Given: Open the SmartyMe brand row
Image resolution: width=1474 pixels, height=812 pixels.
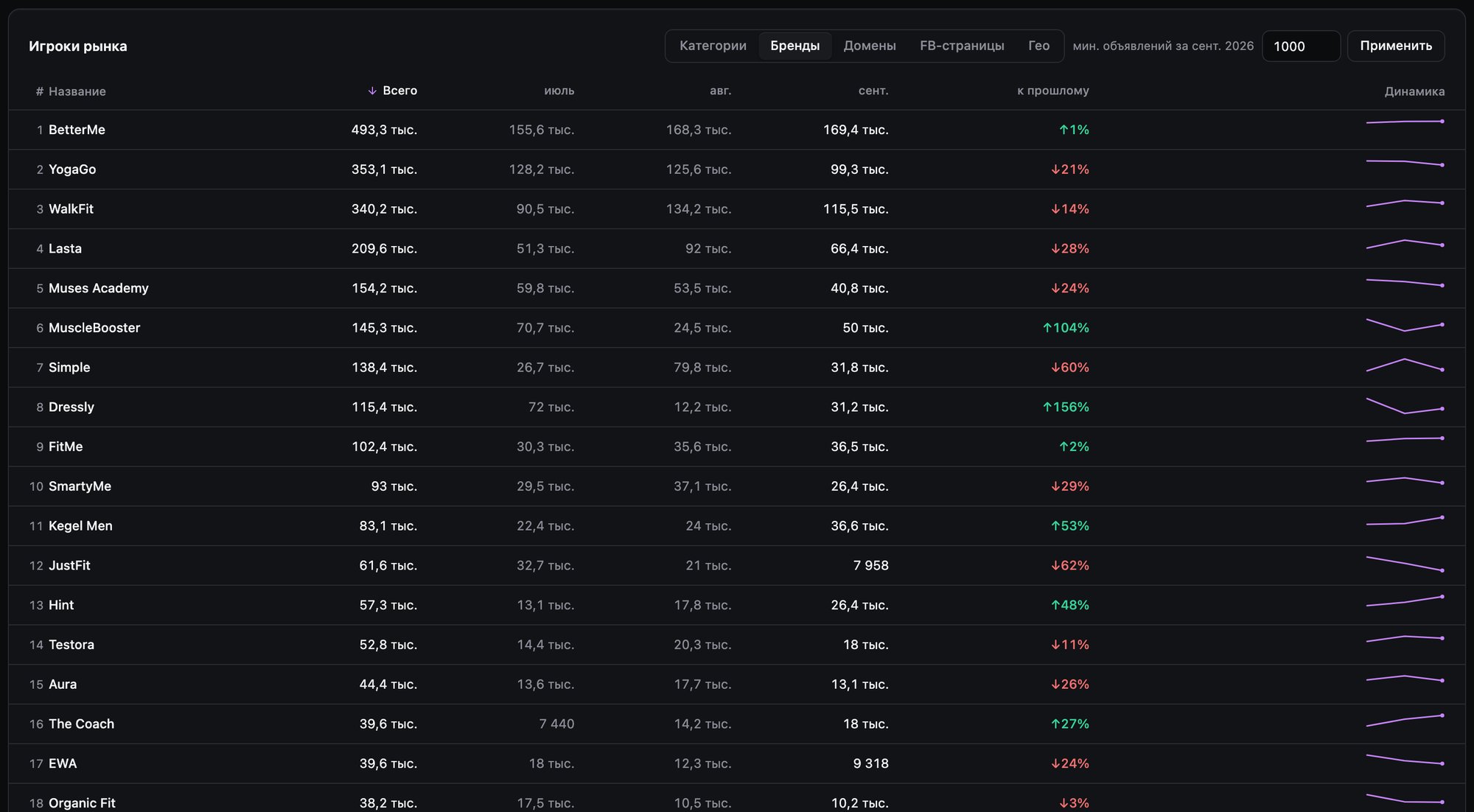Looking at the screenshot, I should 737,486.
